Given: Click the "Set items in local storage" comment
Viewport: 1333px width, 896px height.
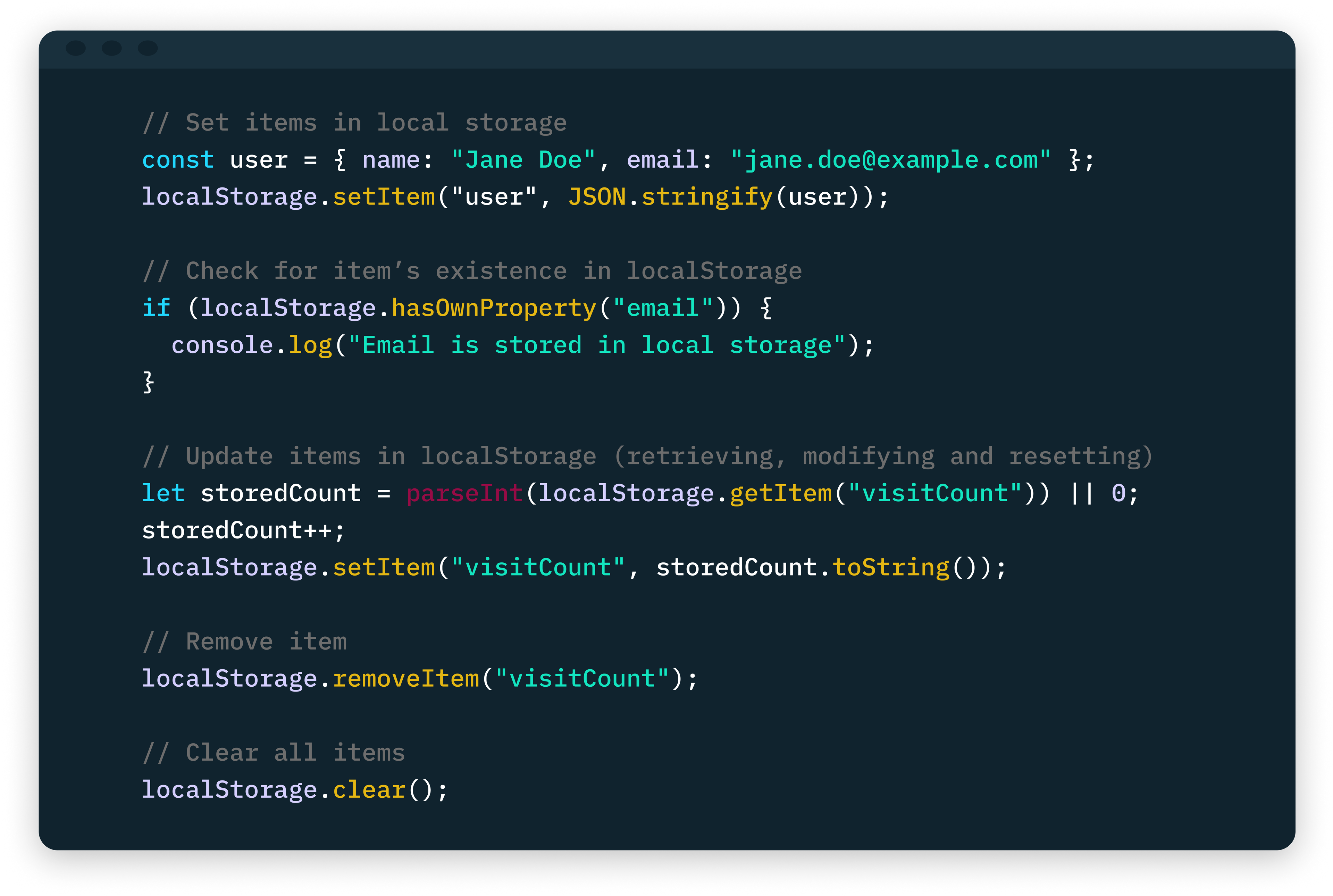Looking at the screenshot, I should (x=355, y=123).
